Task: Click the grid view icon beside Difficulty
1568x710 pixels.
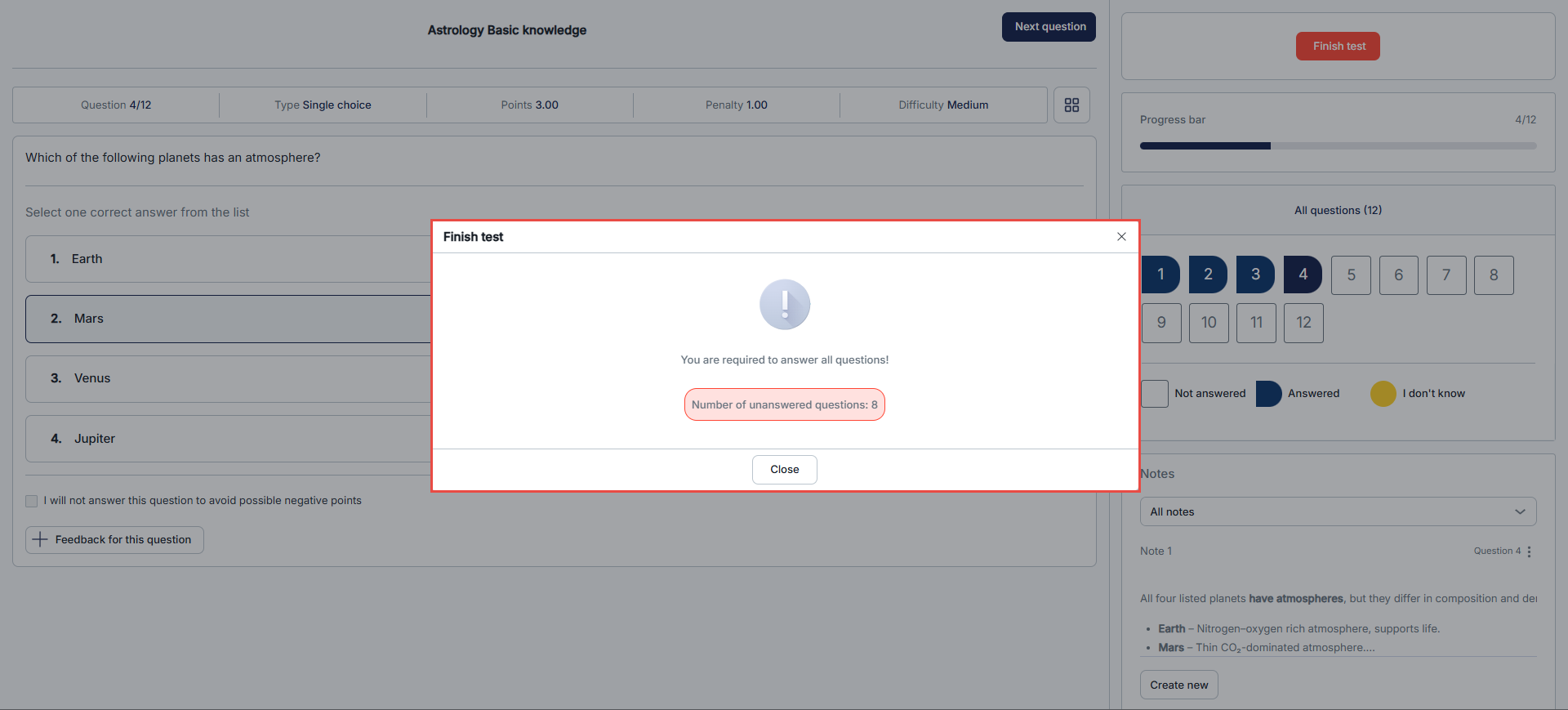Action: pos(1071,105)
